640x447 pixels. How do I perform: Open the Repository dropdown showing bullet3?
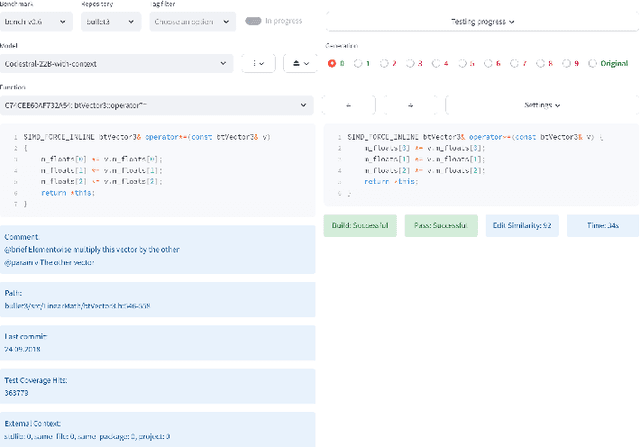click(x=109, y=21)
